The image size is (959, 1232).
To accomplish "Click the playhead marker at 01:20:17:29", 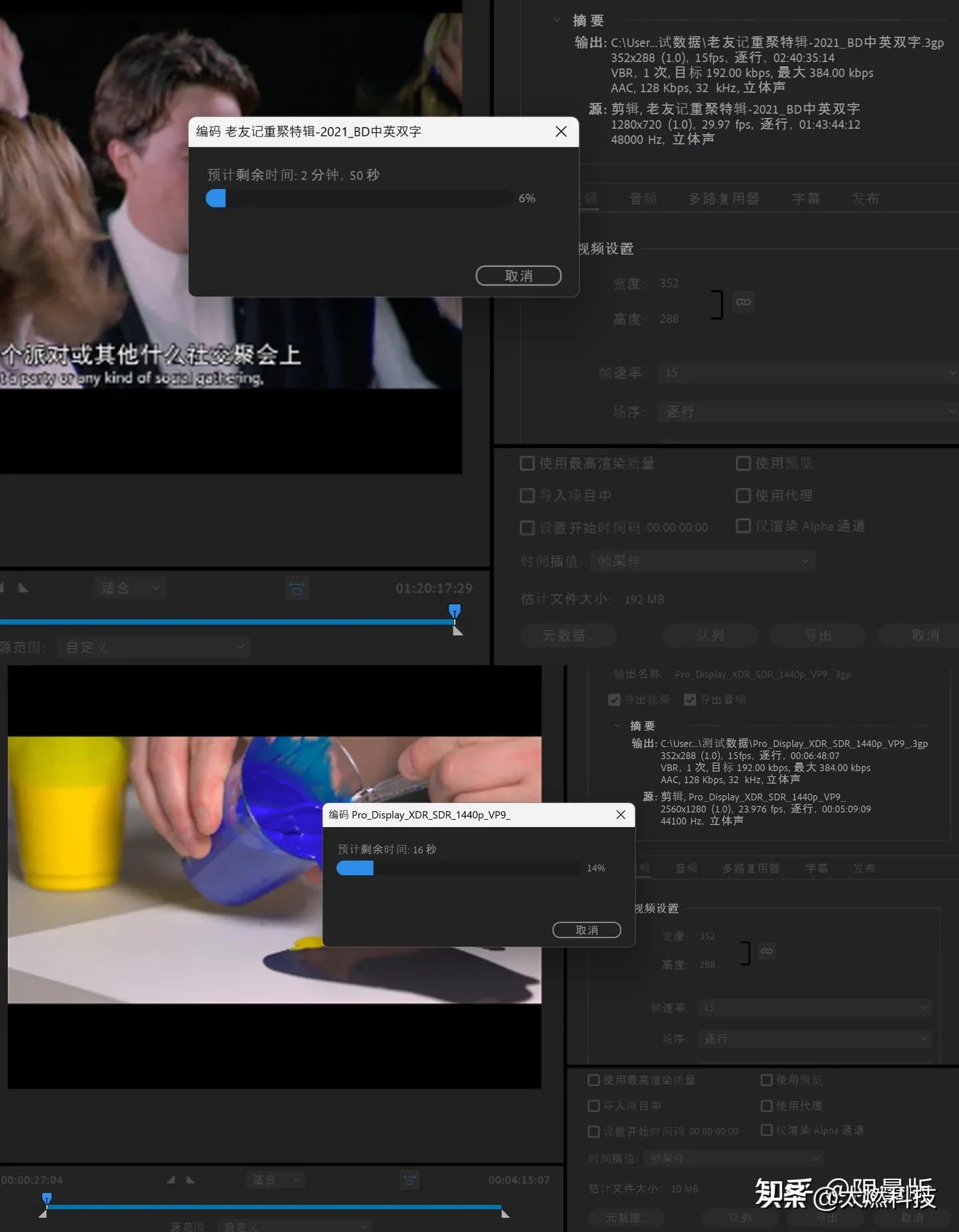I will click(455, 611).
